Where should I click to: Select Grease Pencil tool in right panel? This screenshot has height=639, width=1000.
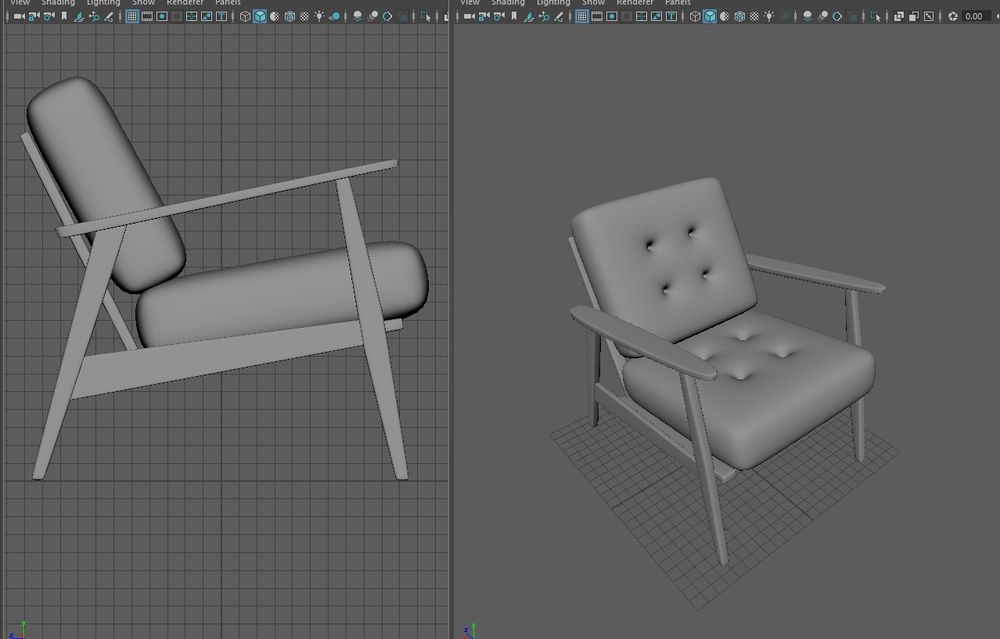tap(559, 17)
